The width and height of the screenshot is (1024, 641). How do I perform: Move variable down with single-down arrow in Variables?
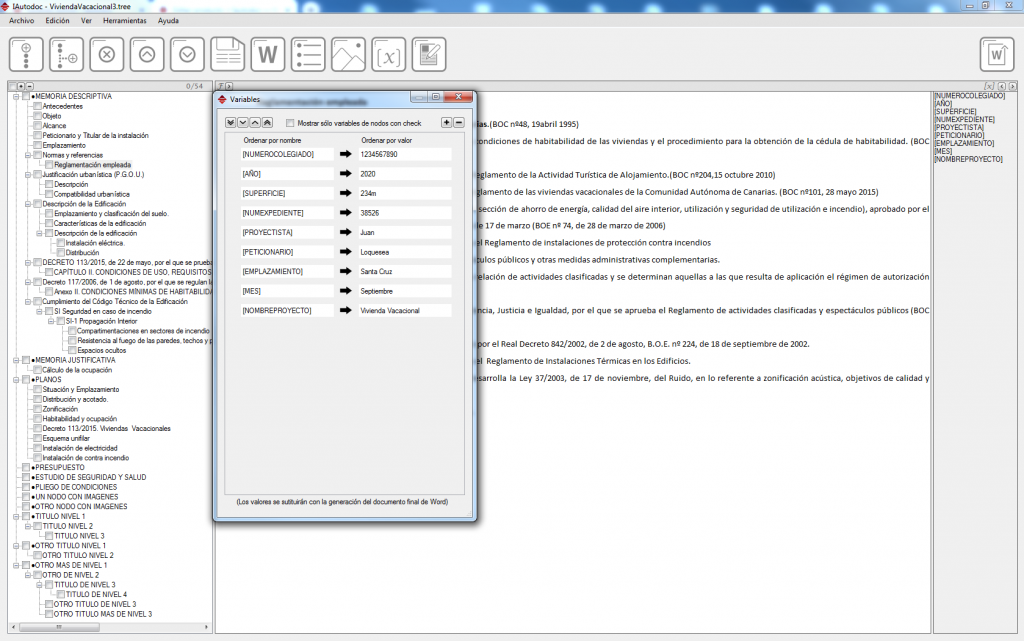pyautogui.click(x=243, y=123)
